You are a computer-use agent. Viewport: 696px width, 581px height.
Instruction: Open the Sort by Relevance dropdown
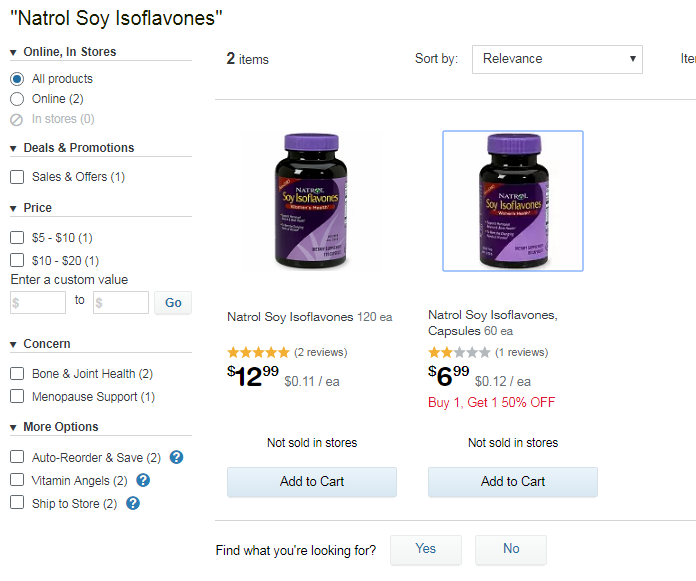557,59
